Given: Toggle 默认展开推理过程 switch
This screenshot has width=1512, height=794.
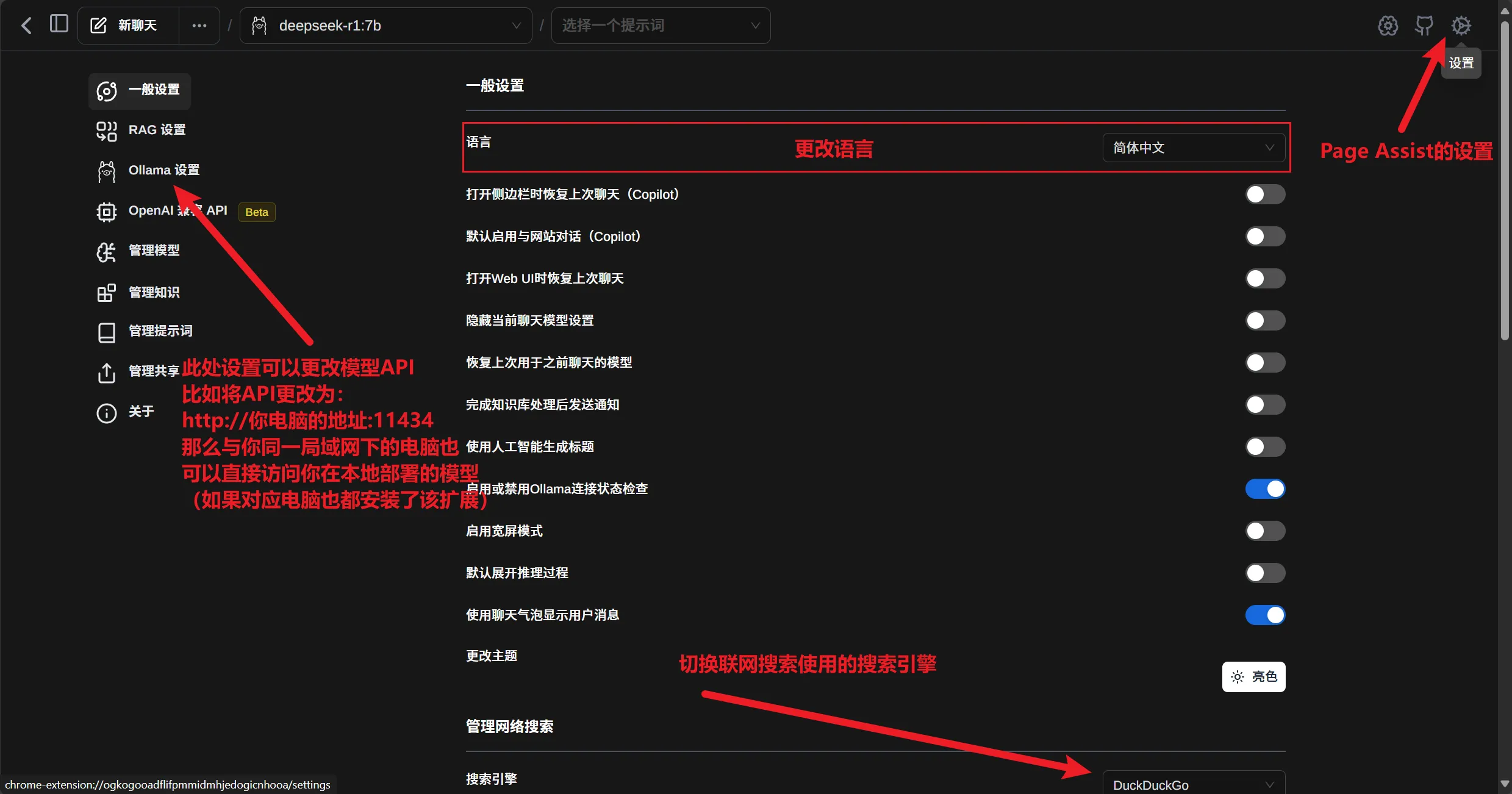Looking at the screenshot, I should click(x=1265, y=573).
